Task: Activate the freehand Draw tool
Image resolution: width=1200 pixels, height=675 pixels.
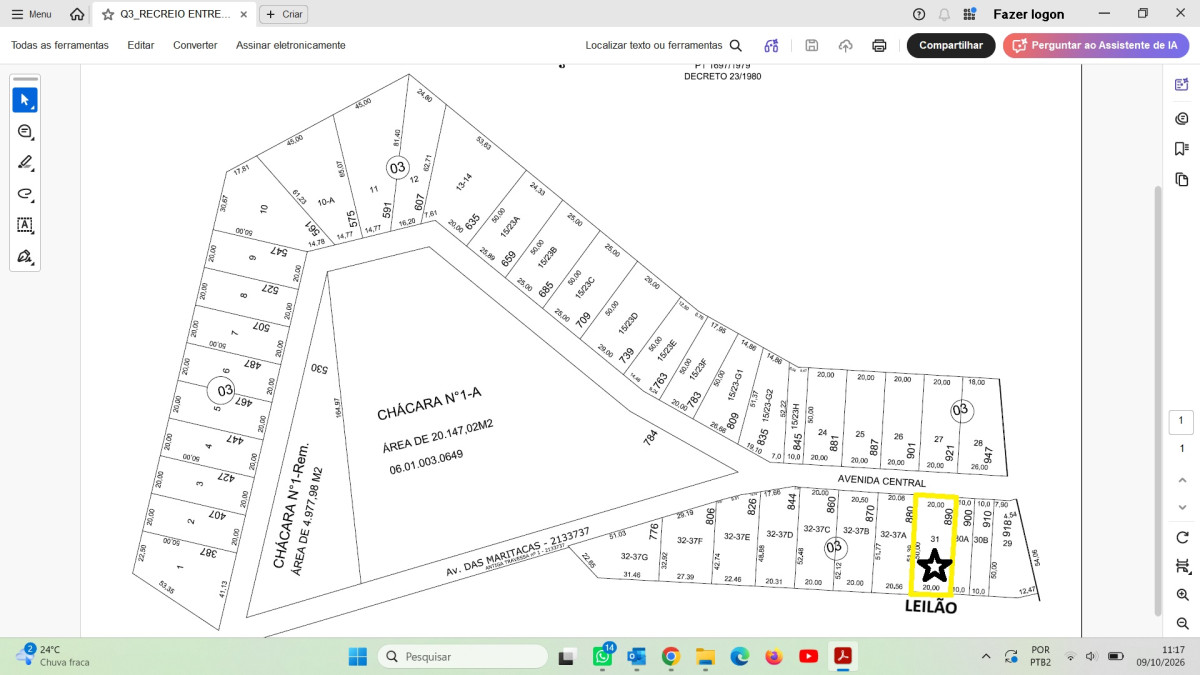Action: coord(25,194)
